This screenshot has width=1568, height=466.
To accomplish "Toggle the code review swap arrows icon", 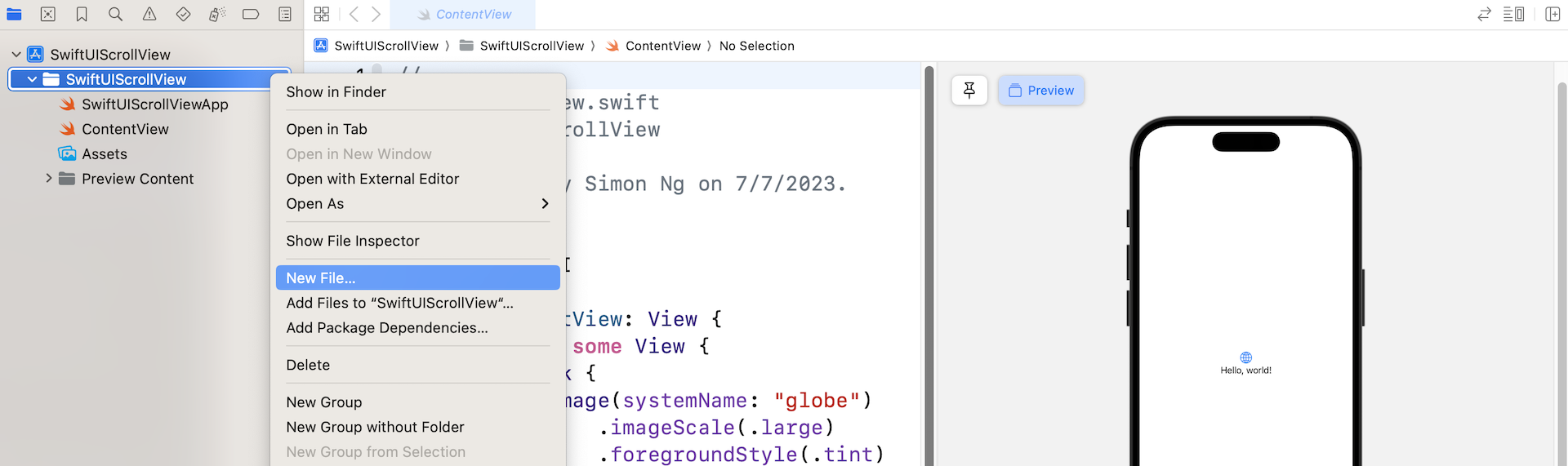I will point(1485,14).
